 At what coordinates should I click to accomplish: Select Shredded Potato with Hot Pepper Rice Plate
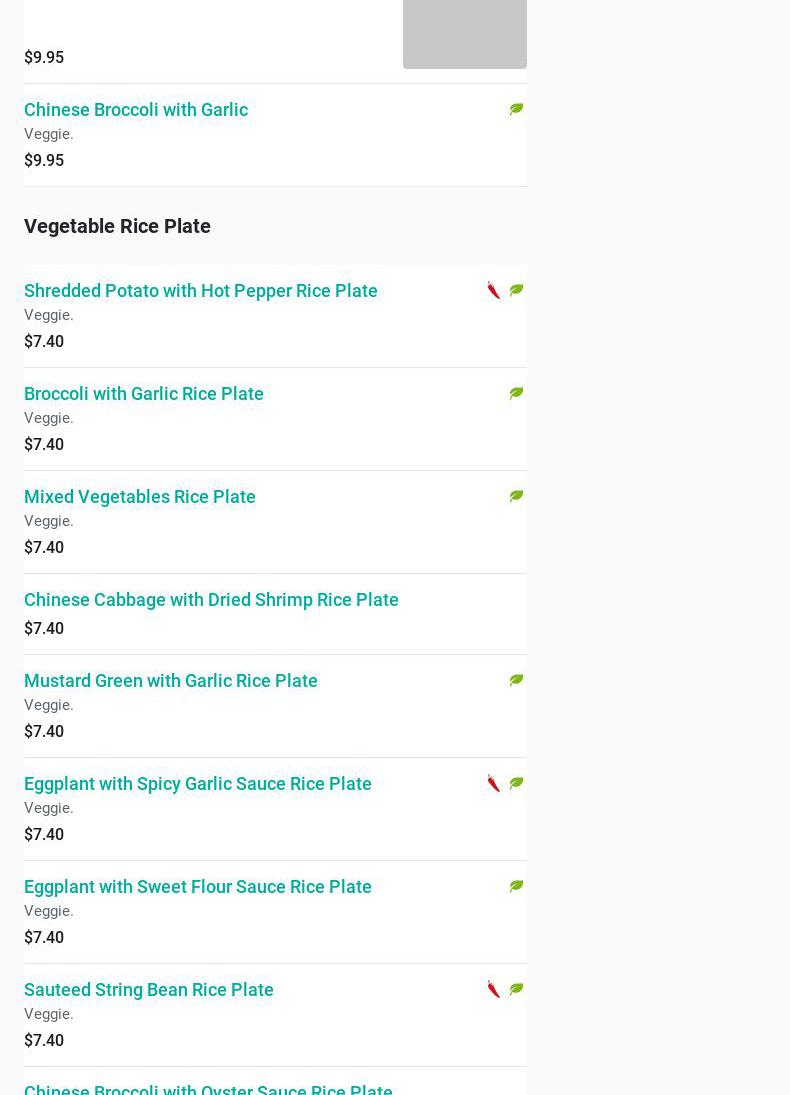(x=201, y=290)
